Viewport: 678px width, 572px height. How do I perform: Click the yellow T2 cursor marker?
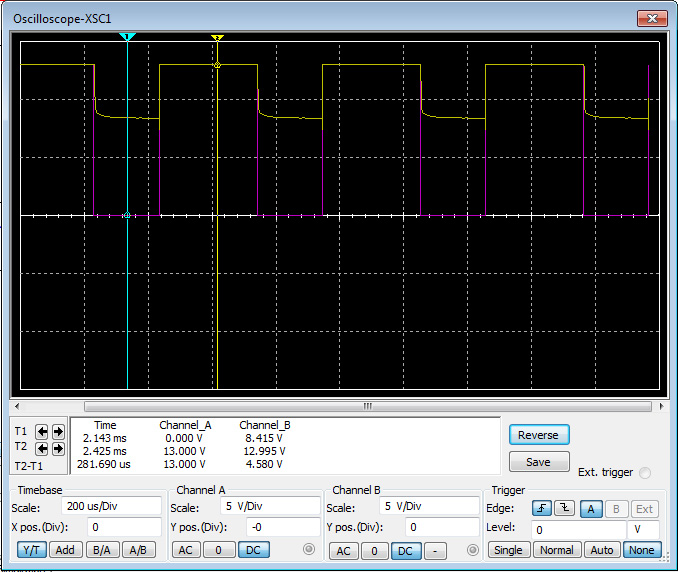pyautogui.click(x=217, y=38)
